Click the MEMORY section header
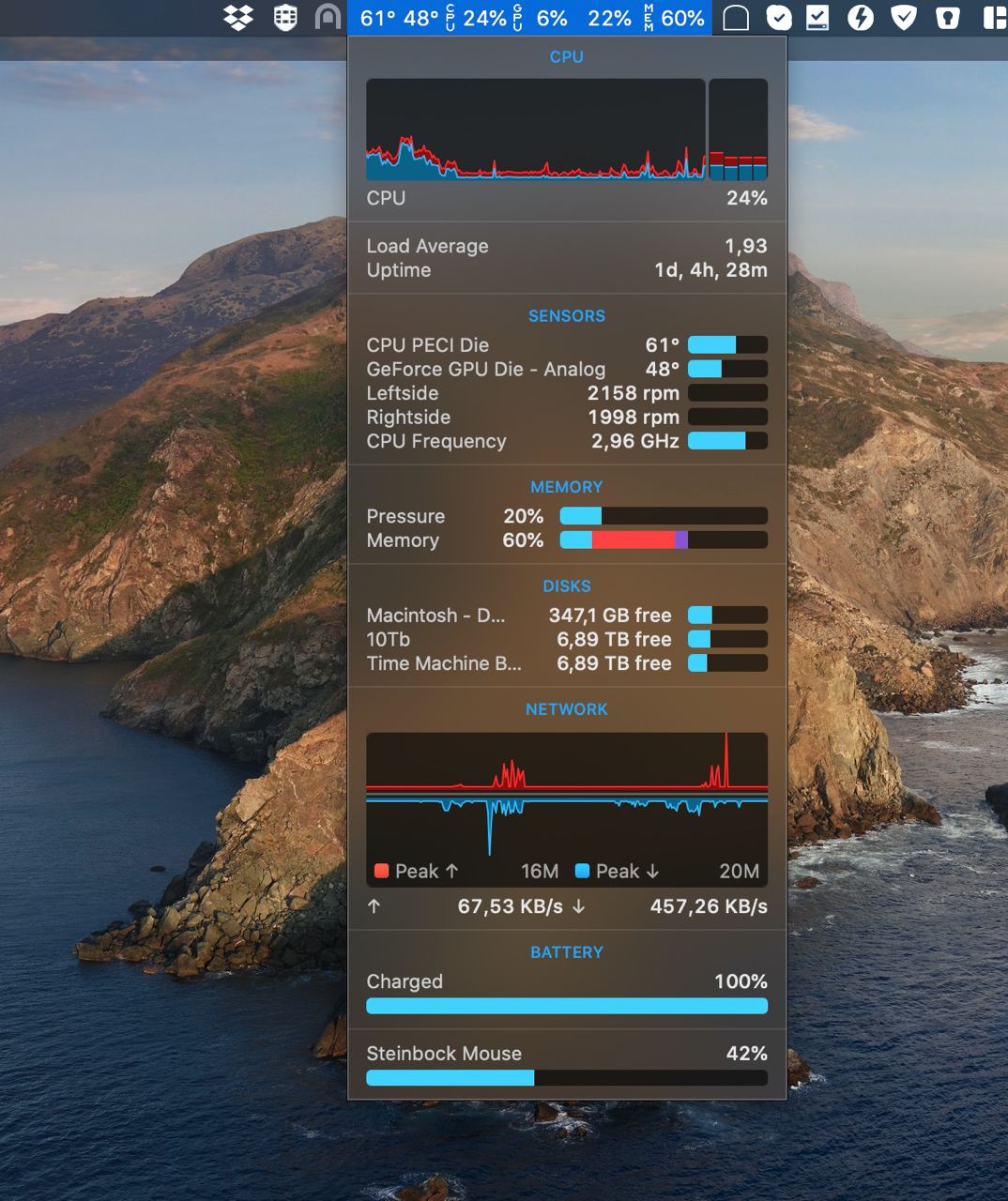Screen dimensions: 1008x1201 click(x=567, y=487)
